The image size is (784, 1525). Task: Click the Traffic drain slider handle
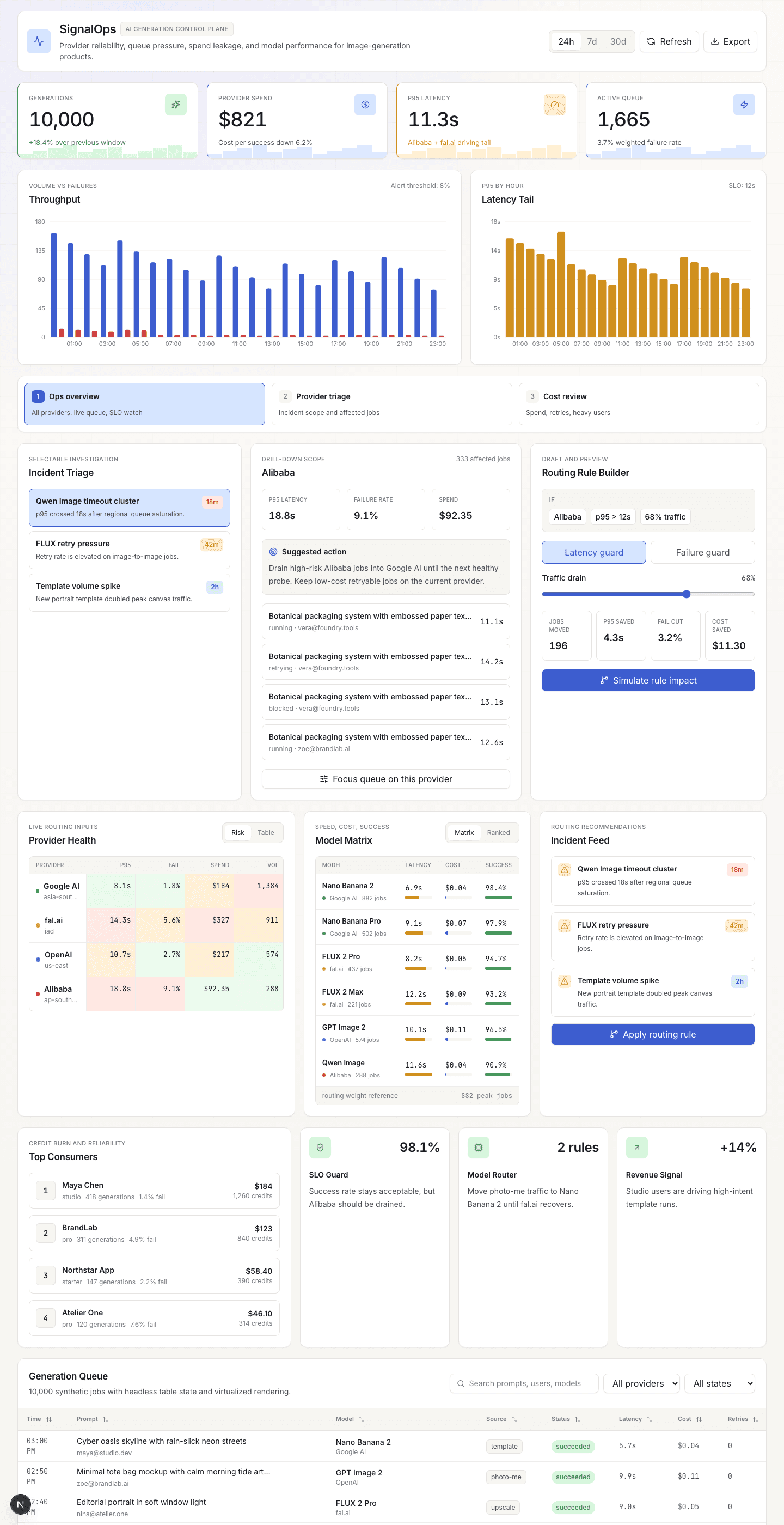coord(687,594)
